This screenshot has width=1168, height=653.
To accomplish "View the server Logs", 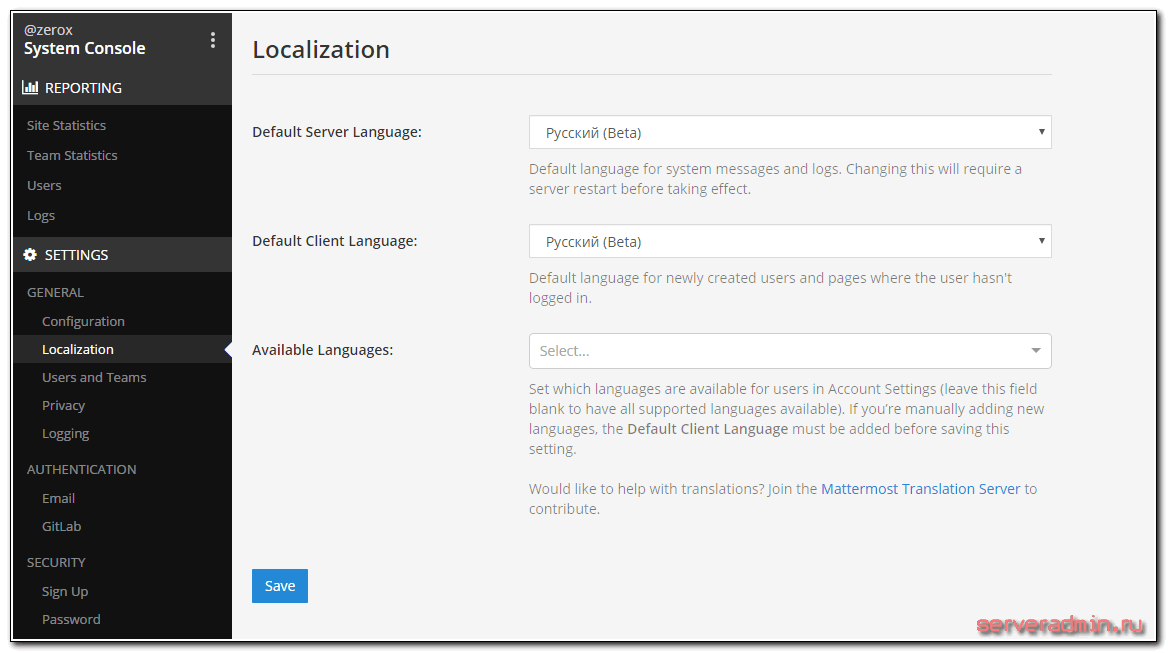I will pos(41,215).
